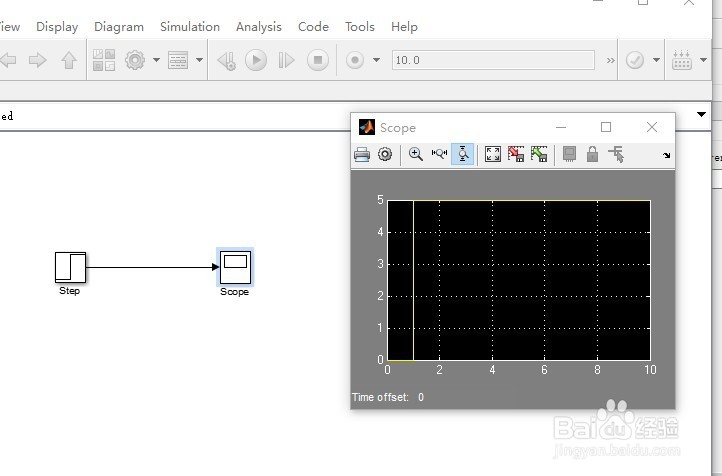Toggle Scope Zoom Y-axis tool
Viewport: 722px width, 476px height.
463,154
